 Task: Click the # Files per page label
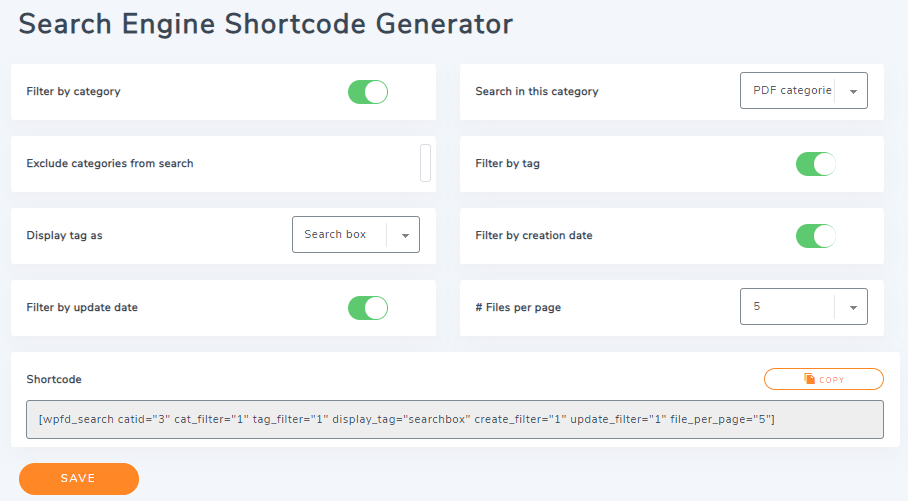click(x=518, y=308)
